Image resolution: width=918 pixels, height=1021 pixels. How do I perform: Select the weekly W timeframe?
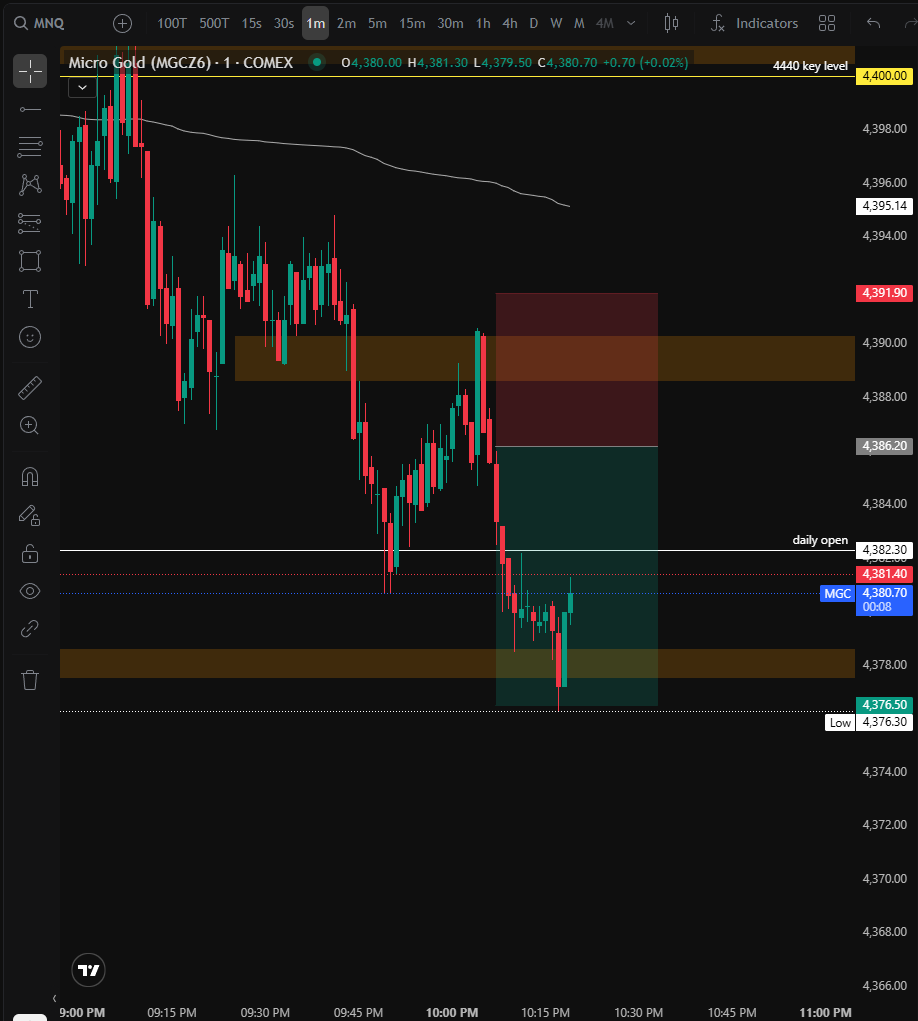tap(556, 23)
